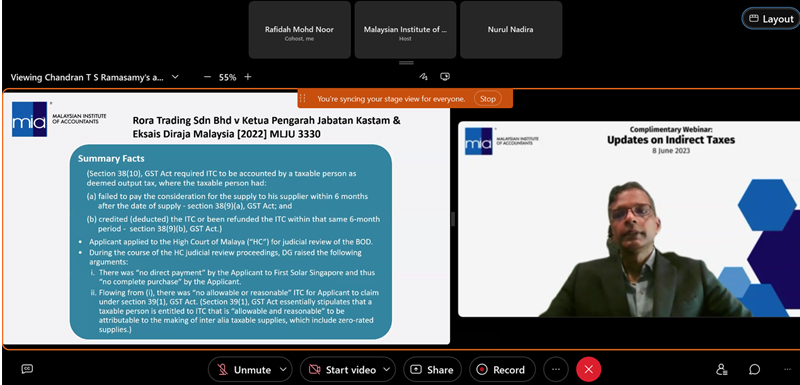Leave the meeting with the red X

point(588,370)
